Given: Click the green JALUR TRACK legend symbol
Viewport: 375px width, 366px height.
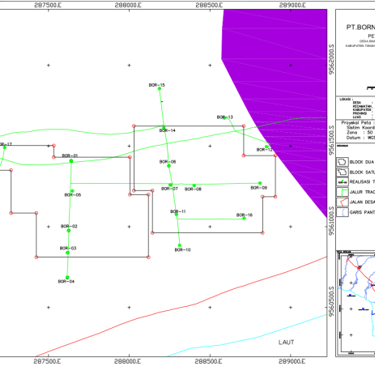Looking at the screenshot, I should (342, 192).
